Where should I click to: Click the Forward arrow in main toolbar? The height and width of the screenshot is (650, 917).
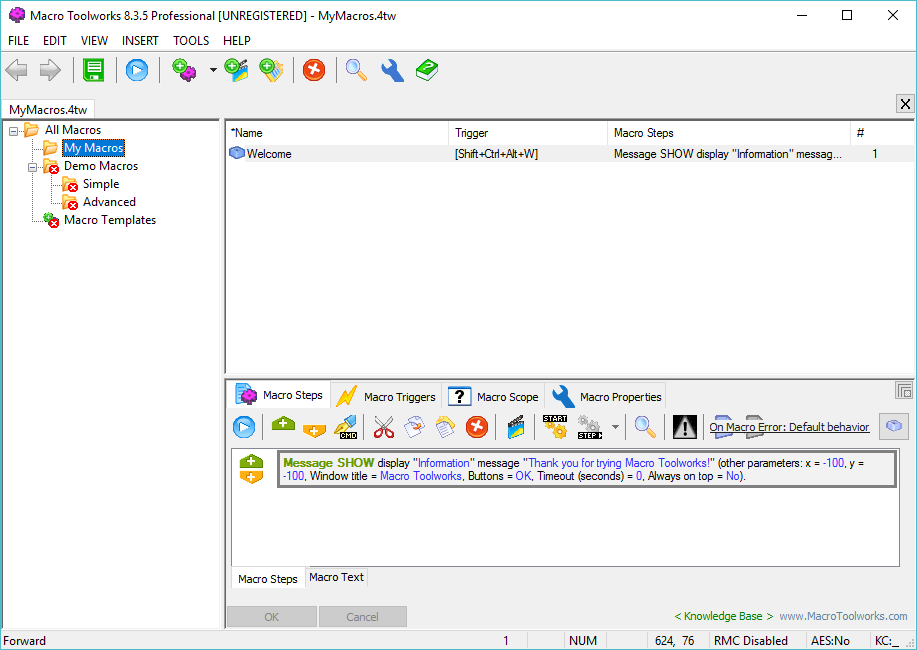50,70
